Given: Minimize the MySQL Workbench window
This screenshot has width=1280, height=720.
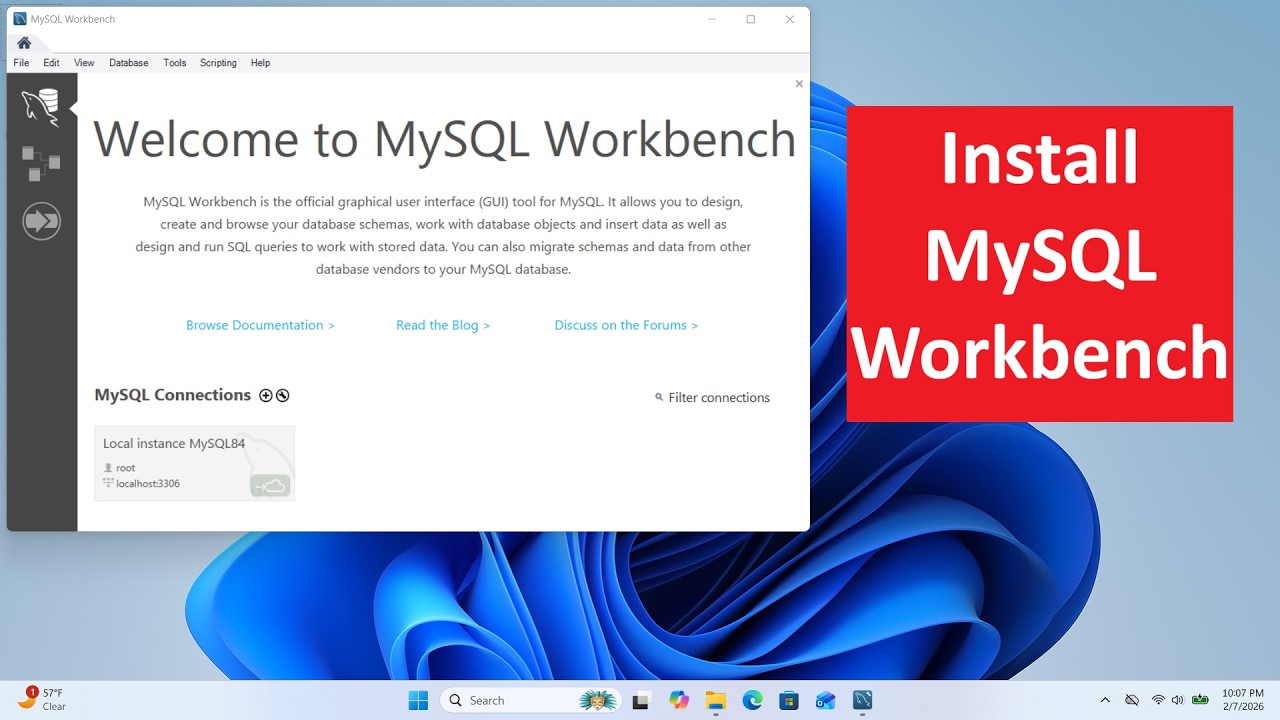Looking at the screenshot, I should (712, 19).
